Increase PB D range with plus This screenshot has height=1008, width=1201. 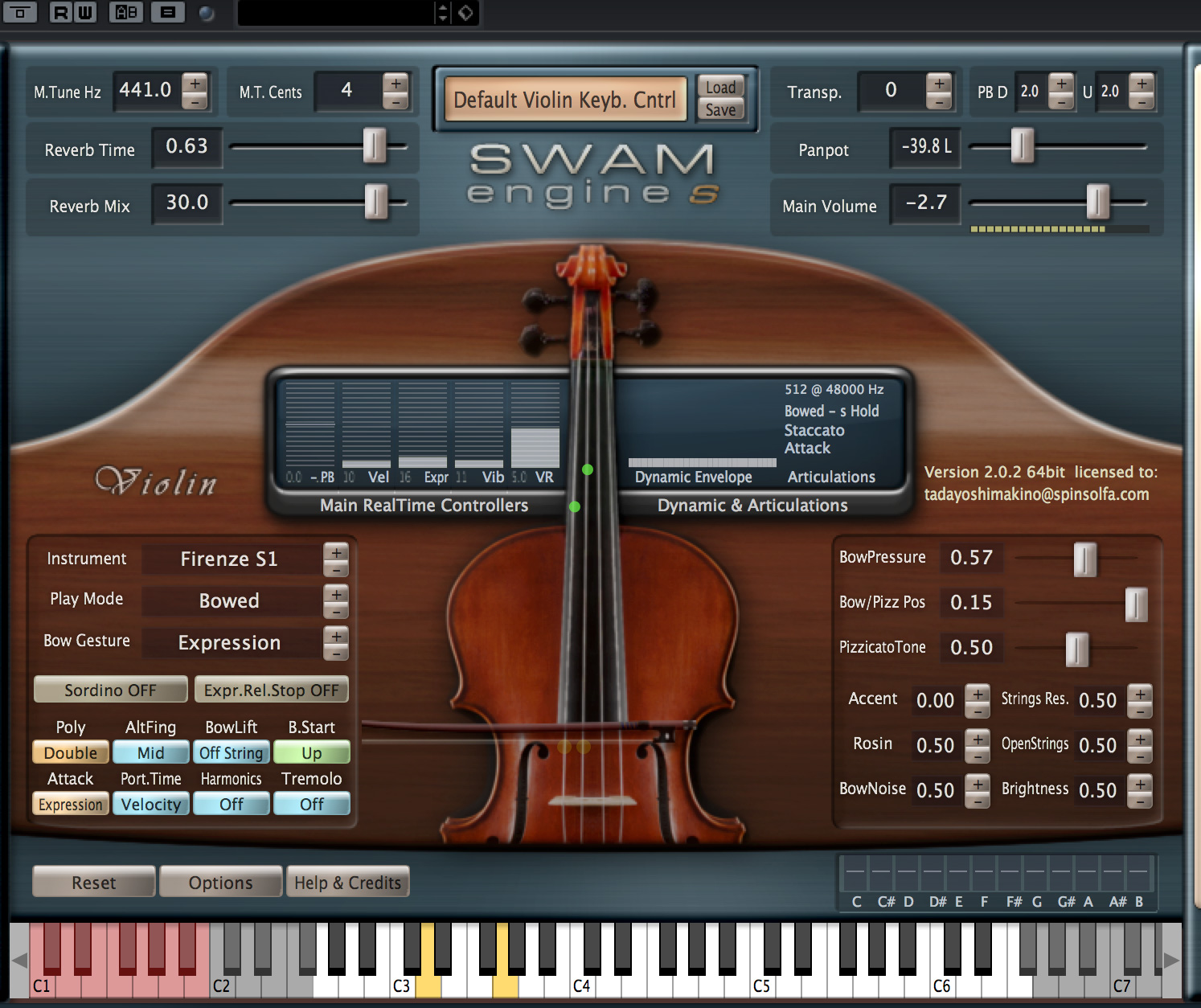[1061, 83]
